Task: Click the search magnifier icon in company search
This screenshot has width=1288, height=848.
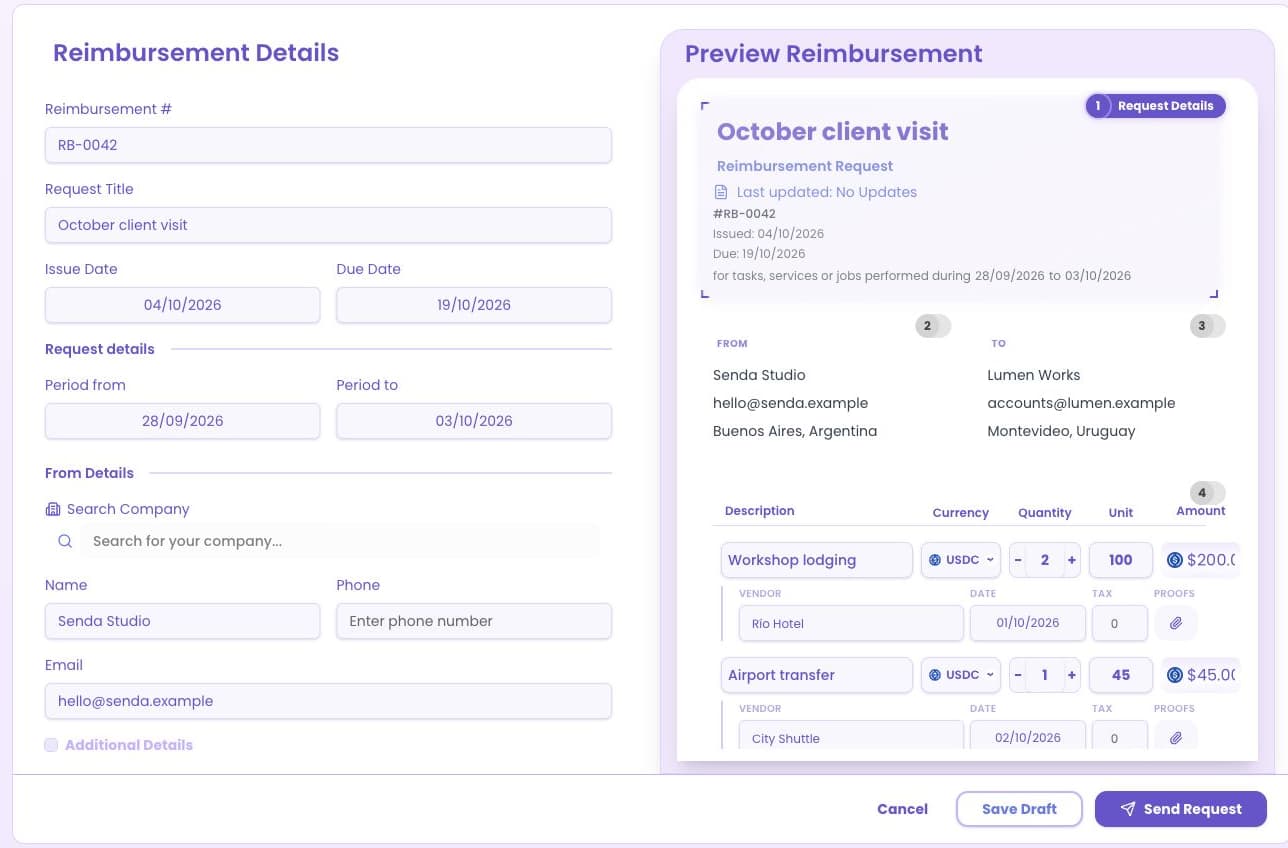Action: pyautogui.click(x=65, y=541)
